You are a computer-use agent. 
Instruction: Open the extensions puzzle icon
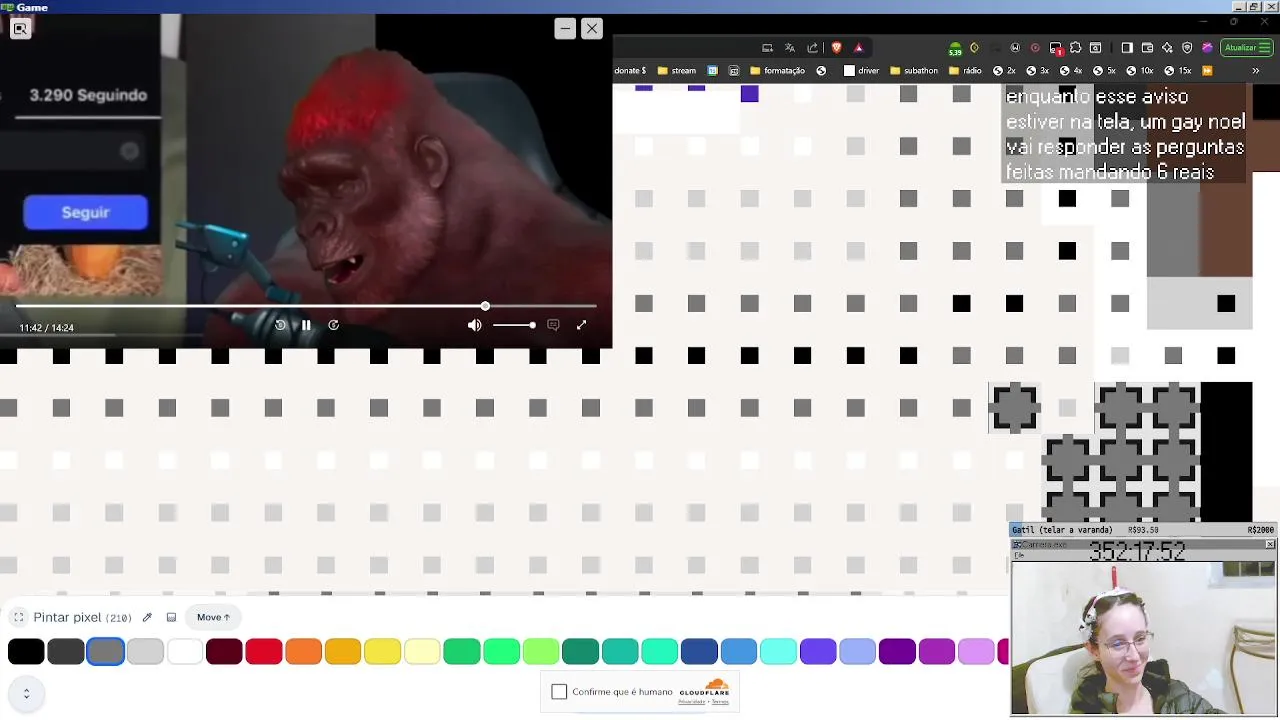pos(1075,47)
